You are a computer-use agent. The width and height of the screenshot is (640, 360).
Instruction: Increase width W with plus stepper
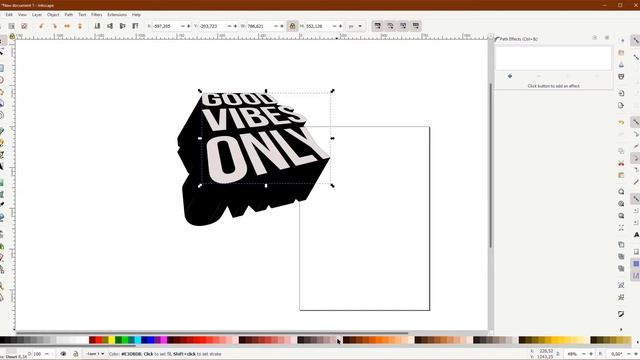(282, 26)
